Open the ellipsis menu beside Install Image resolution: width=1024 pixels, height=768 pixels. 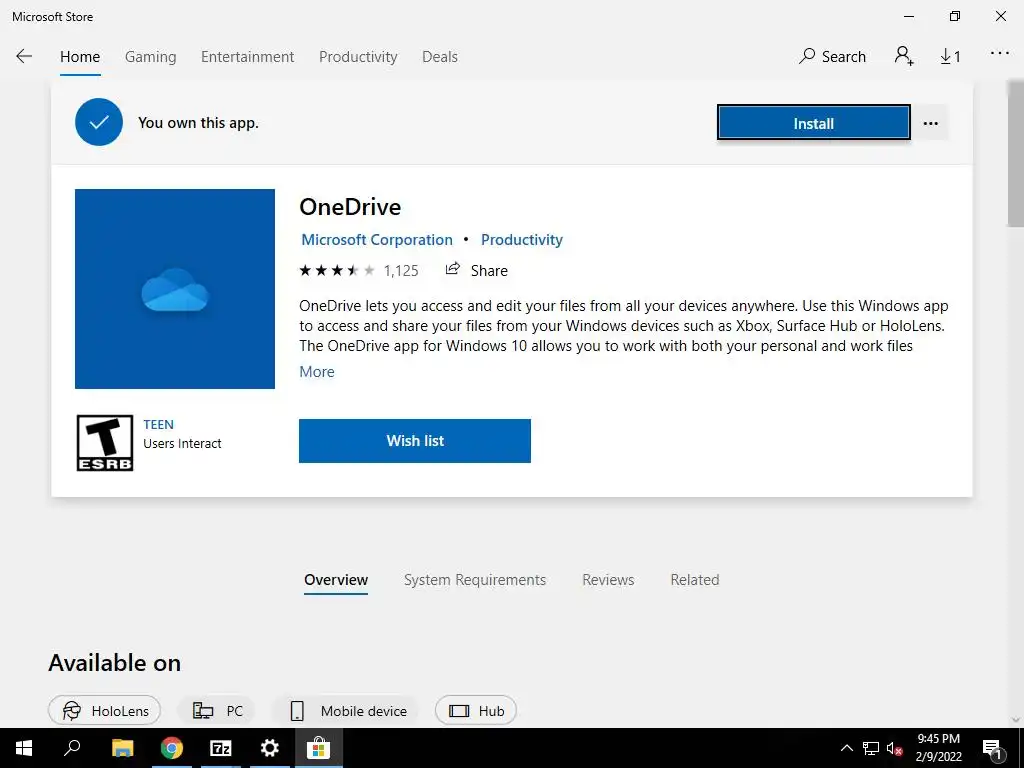click(x=931, y=123)
